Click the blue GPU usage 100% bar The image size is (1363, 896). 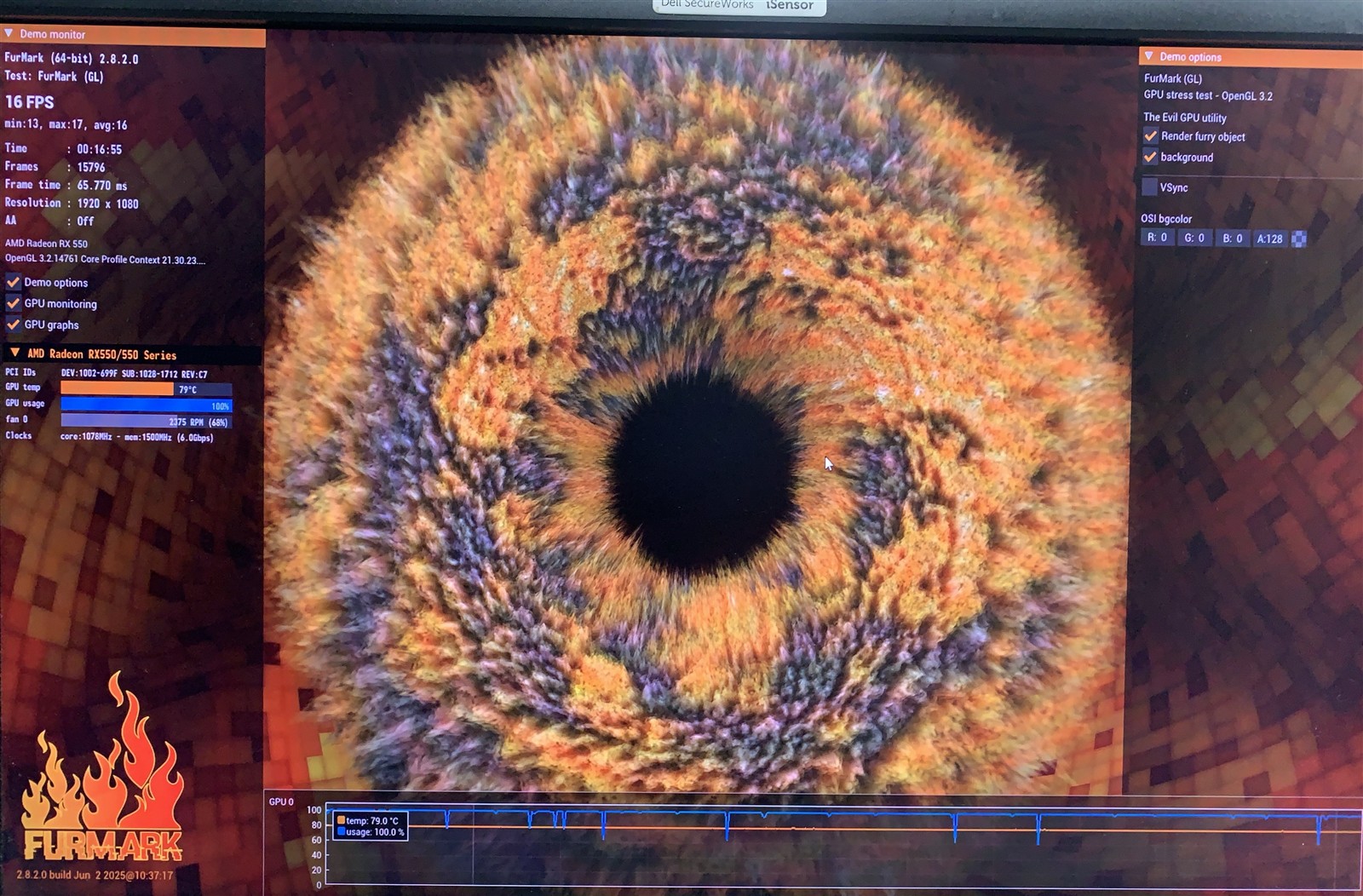click(x=145, y=405)
